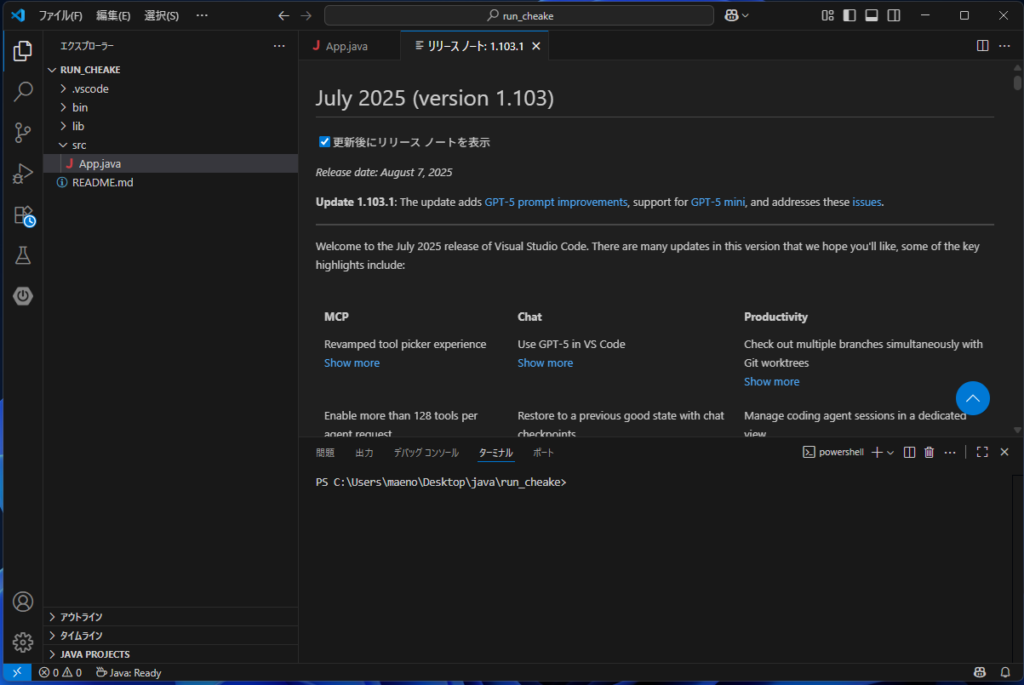Open Customize Layout icon

tap(827, 15)
